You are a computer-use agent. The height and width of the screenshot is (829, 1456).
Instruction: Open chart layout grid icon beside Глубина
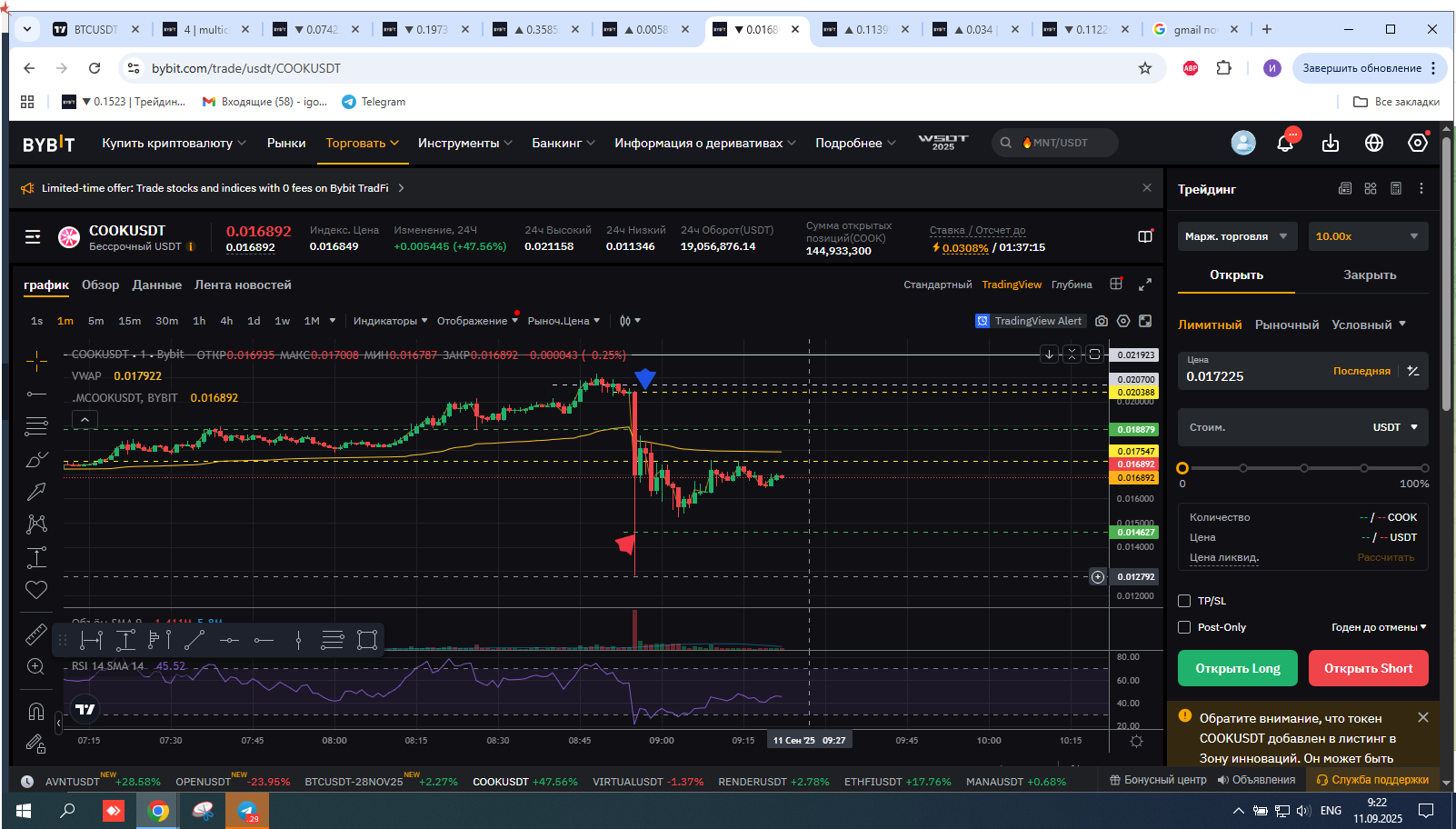(1116, 285)
